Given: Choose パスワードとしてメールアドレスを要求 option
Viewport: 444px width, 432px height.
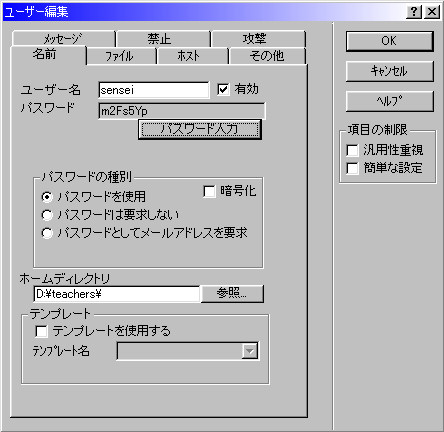Looking at the screenshot, I should [47, 233].
